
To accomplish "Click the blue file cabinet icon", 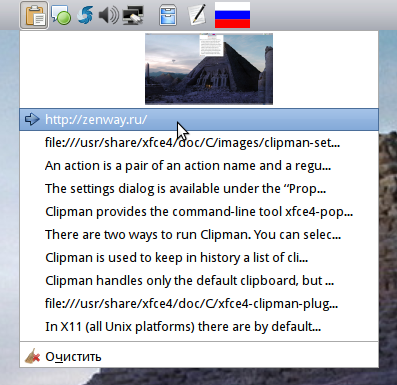I will click(168, 15).
